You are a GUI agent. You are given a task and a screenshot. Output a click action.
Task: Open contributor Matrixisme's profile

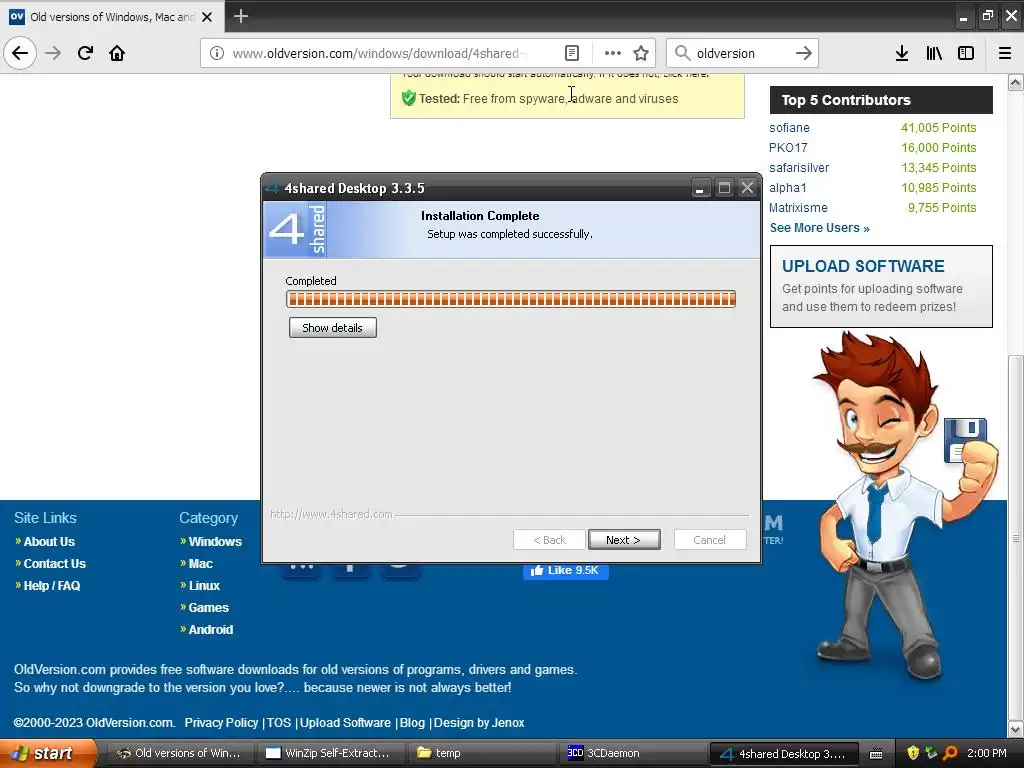coord(798,208)
